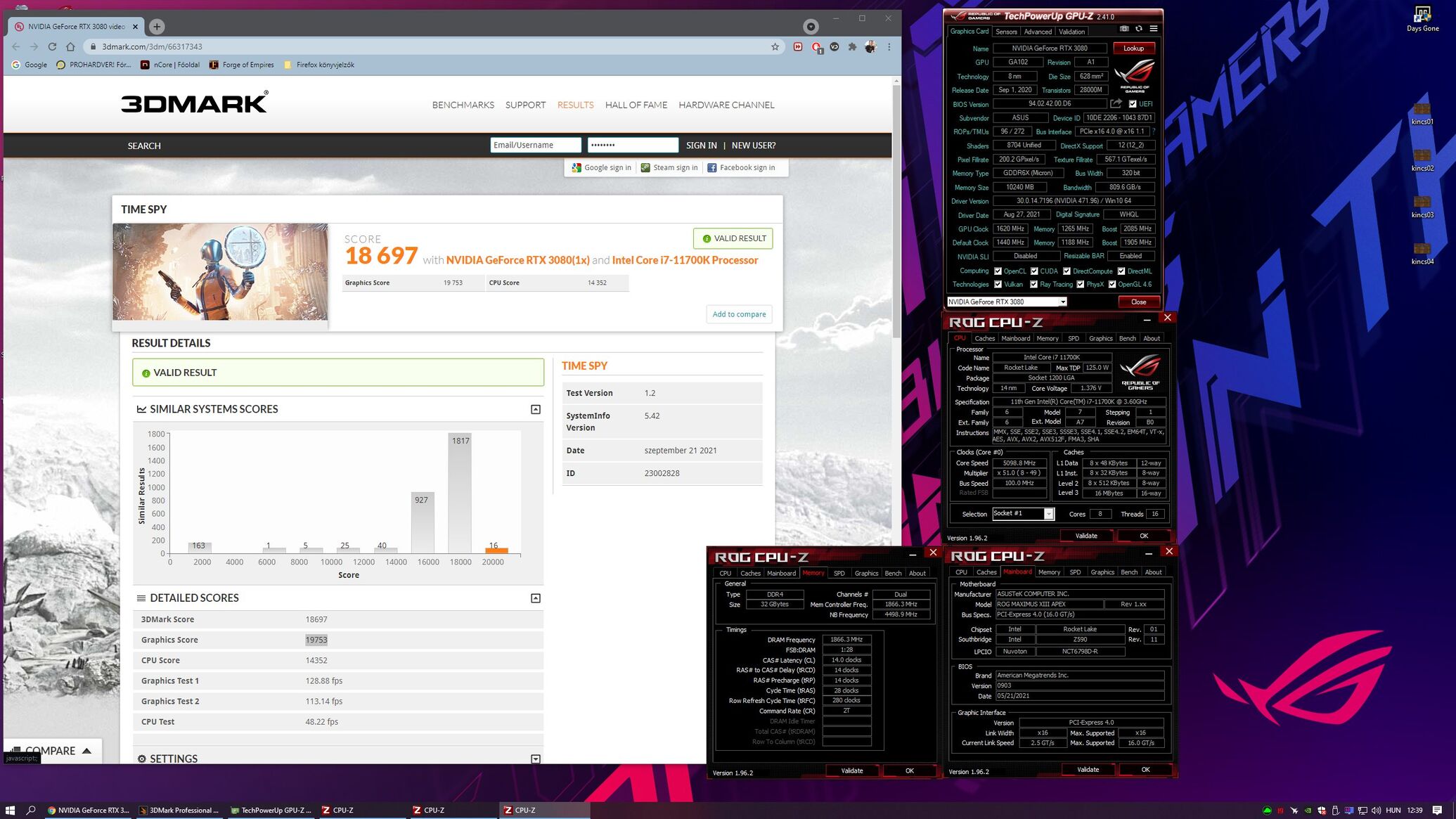This screenshot has width=1456, height=819.
Task: Click the dark VD extension icon
Action: pos(835,46)
